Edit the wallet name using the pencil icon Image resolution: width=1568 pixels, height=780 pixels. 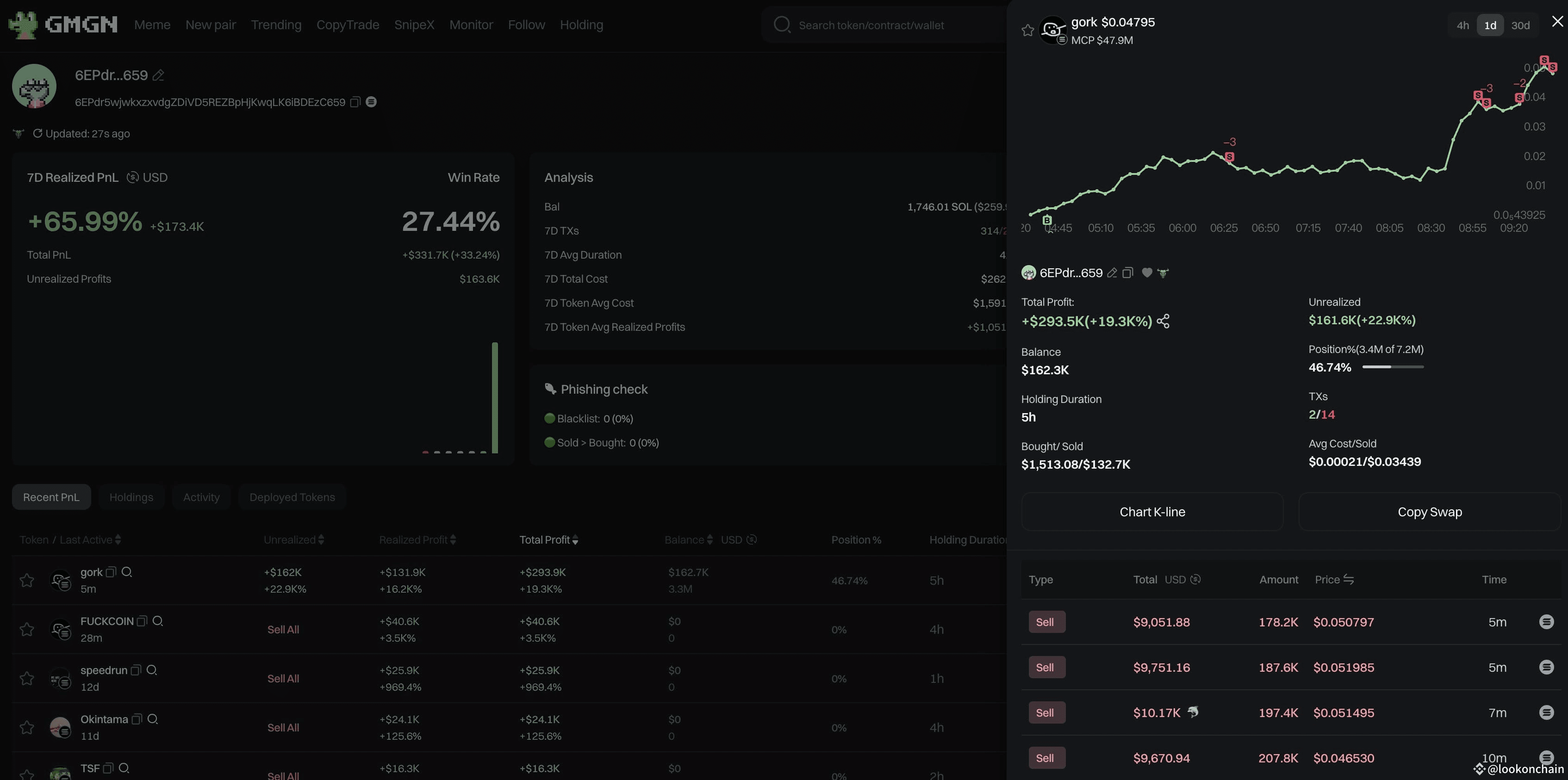point(158,75)
